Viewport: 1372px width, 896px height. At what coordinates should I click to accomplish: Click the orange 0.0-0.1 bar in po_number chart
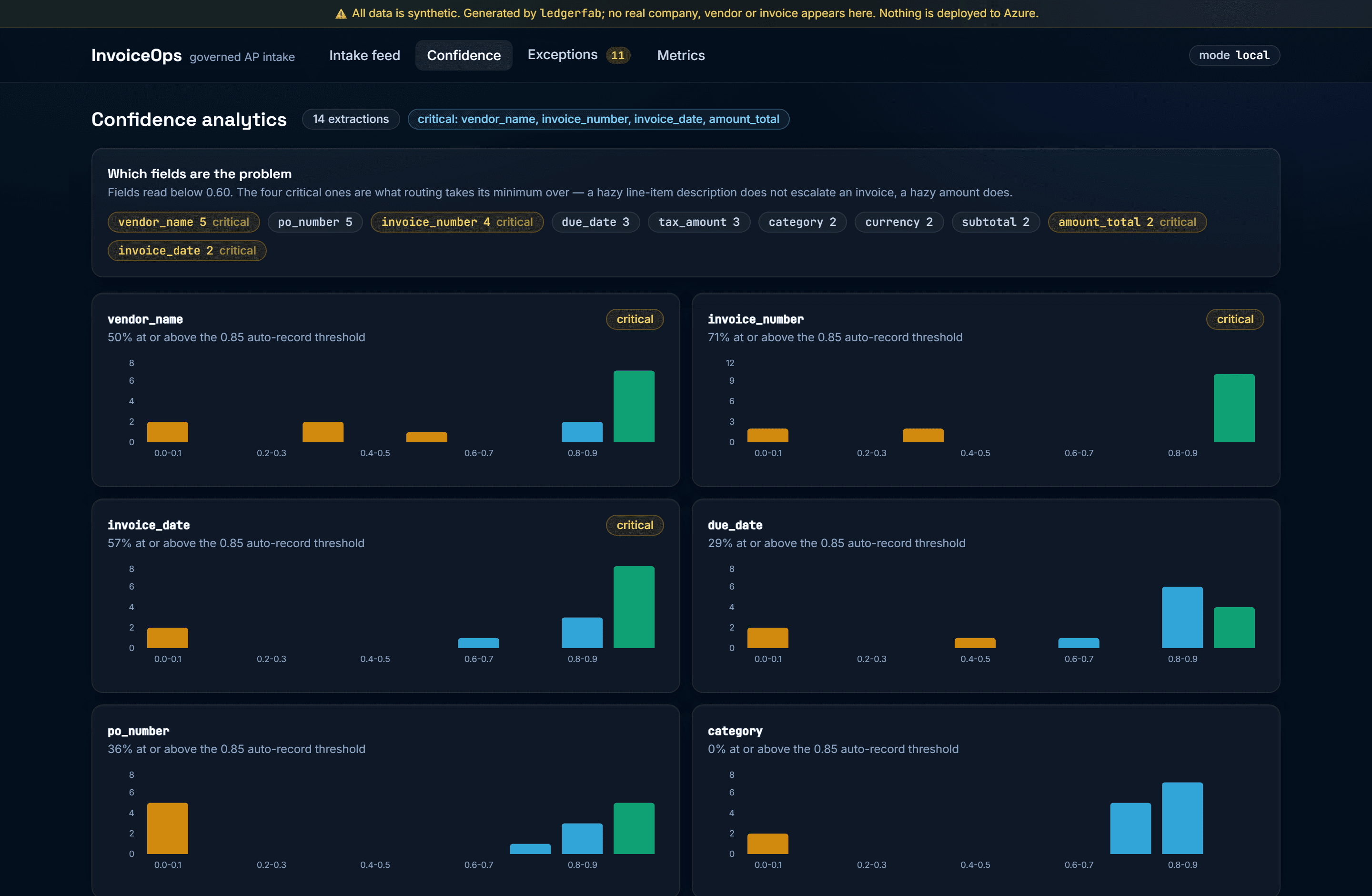pos(167,828)
